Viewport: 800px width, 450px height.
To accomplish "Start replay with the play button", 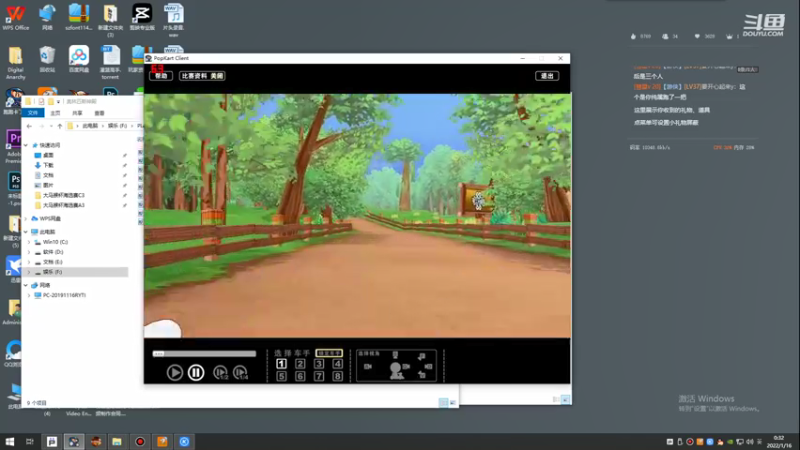I will click(174, 372).
